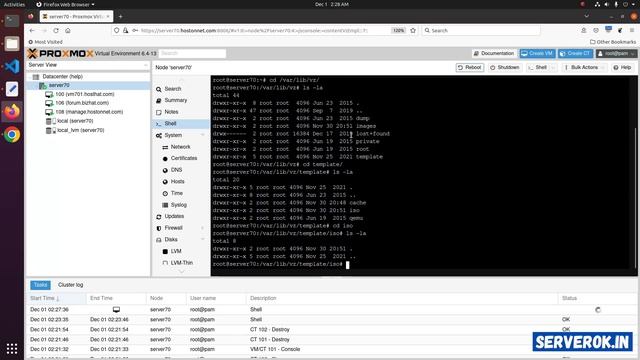Open the Terminal app in the dock
Viewport: 640px width, 360px height.
(12, 20)
